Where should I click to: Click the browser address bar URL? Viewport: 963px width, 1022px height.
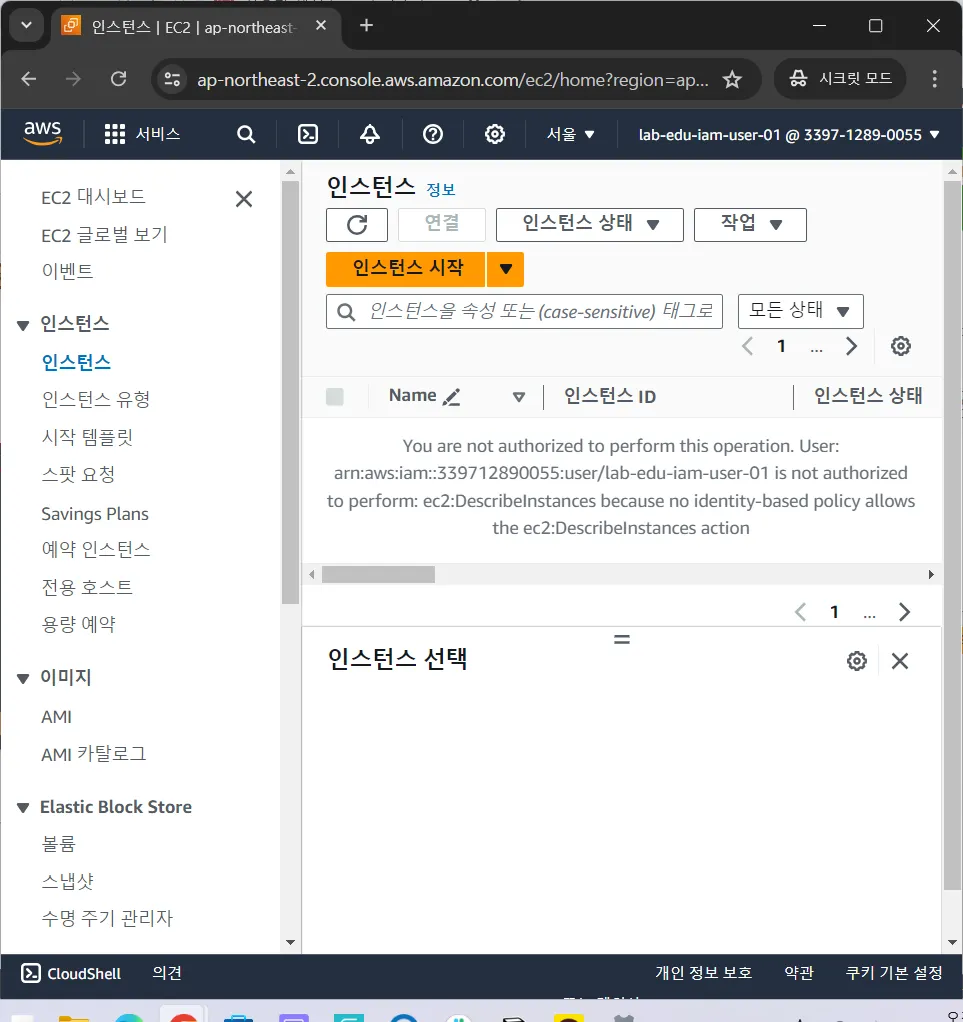[x=452, y=80]
